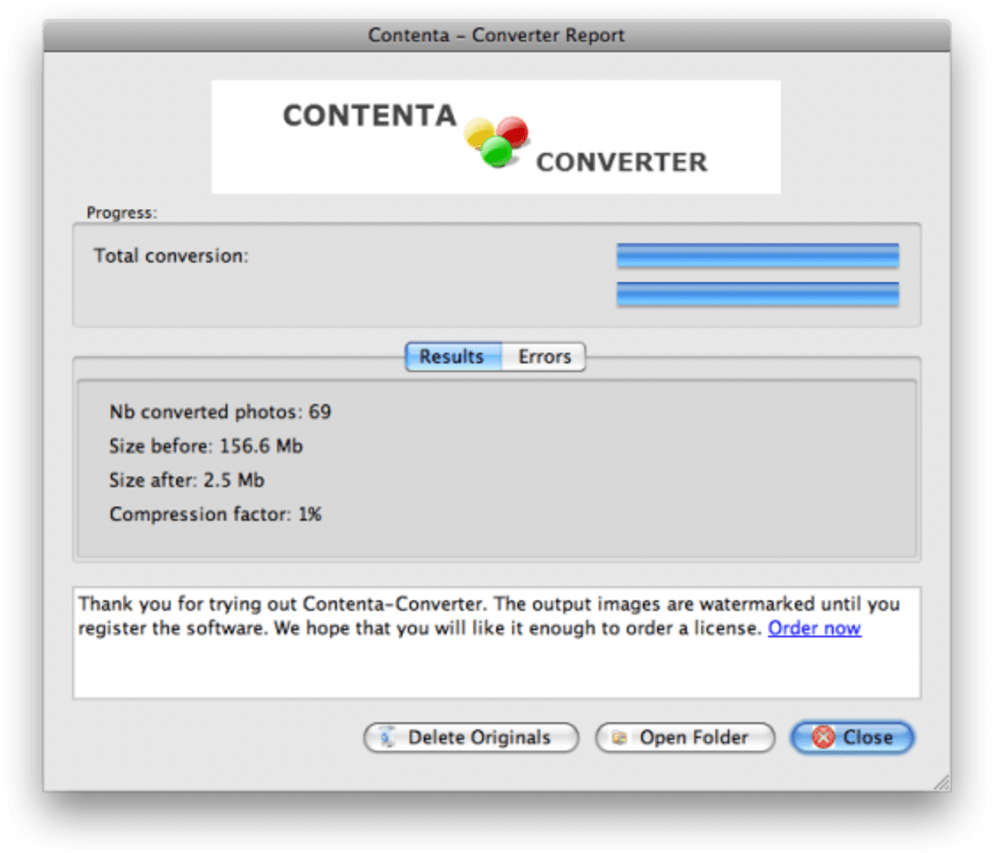Image resolution: width=993 pixels, height=853 pixels.
Task: Switch to the Results tab
Action: (452, 357)
